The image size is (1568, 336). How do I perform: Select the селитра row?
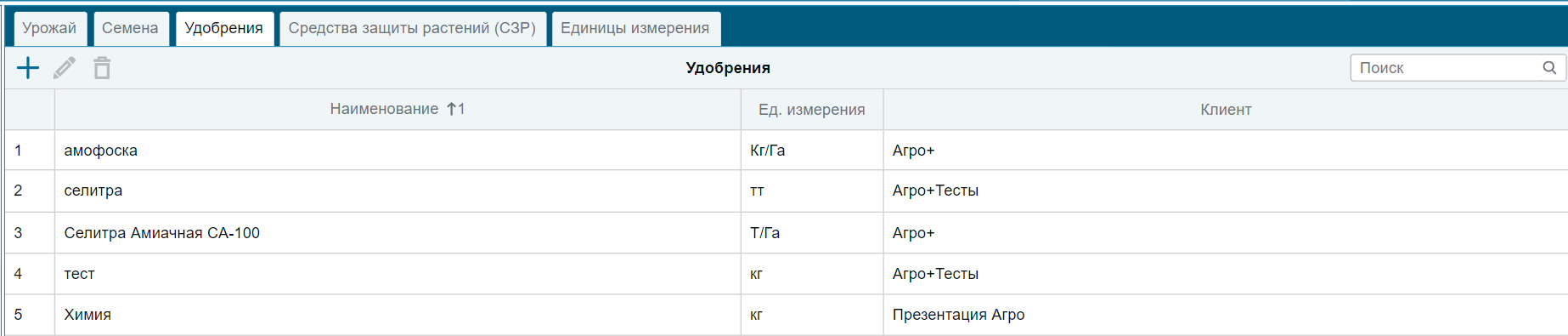[x=786, y=191]
